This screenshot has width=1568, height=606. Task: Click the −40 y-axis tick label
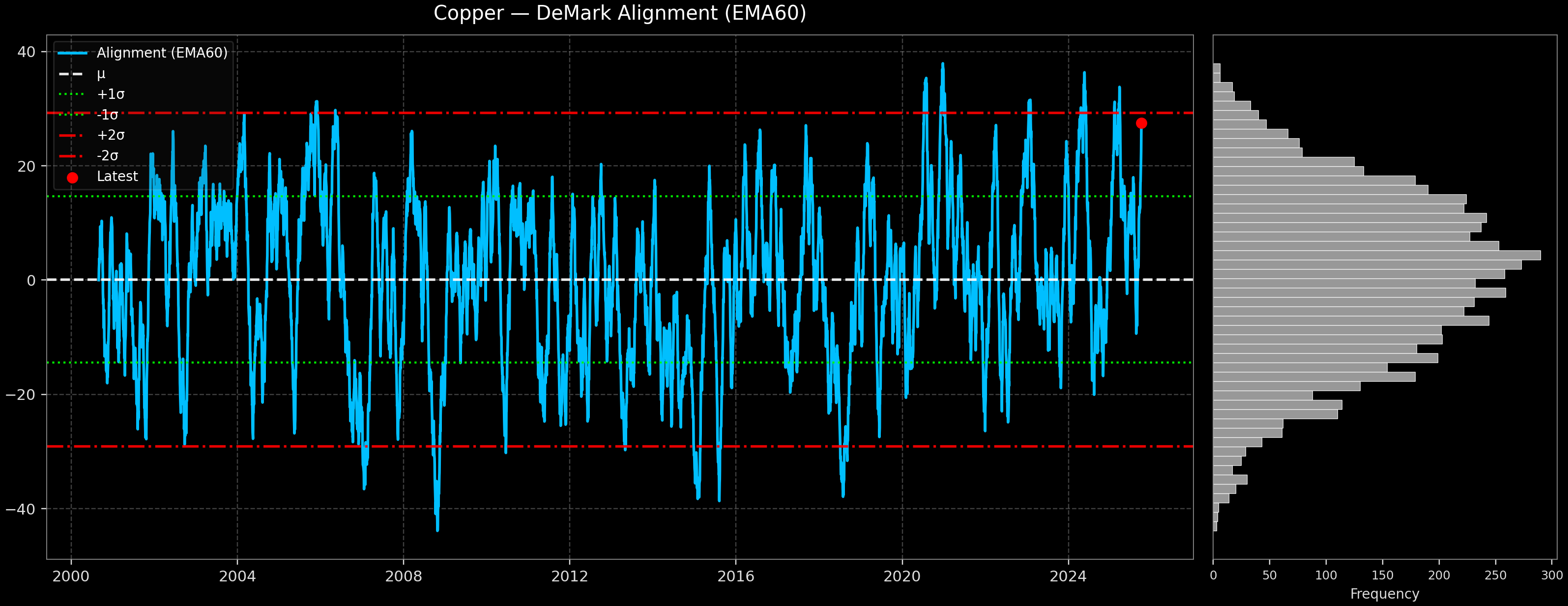pos(21,509)
